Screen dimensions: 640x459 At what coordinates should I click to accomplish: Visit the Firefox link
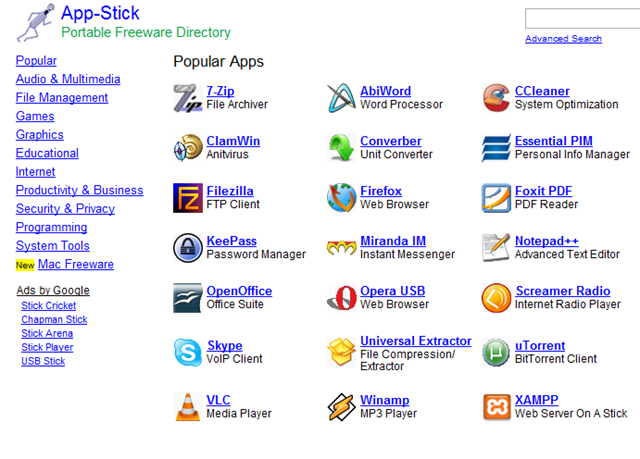click(380, 191)
